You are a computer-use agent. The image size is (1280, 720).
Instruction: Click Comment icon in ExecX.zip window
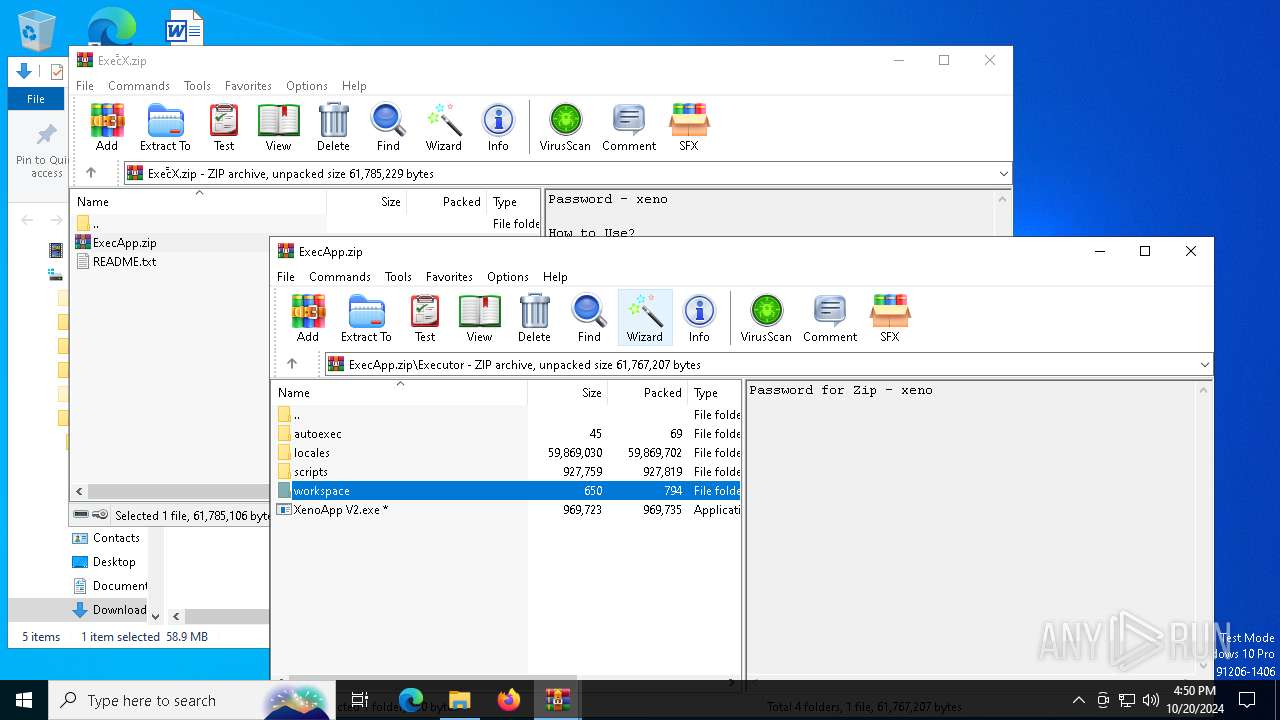coord(629,128)
